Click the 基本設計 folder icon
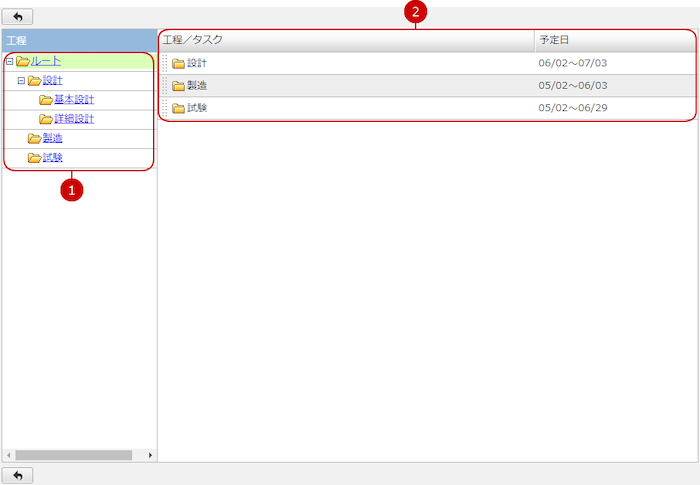This screenshot has width=700, height=485. click(x=46, y=100)
